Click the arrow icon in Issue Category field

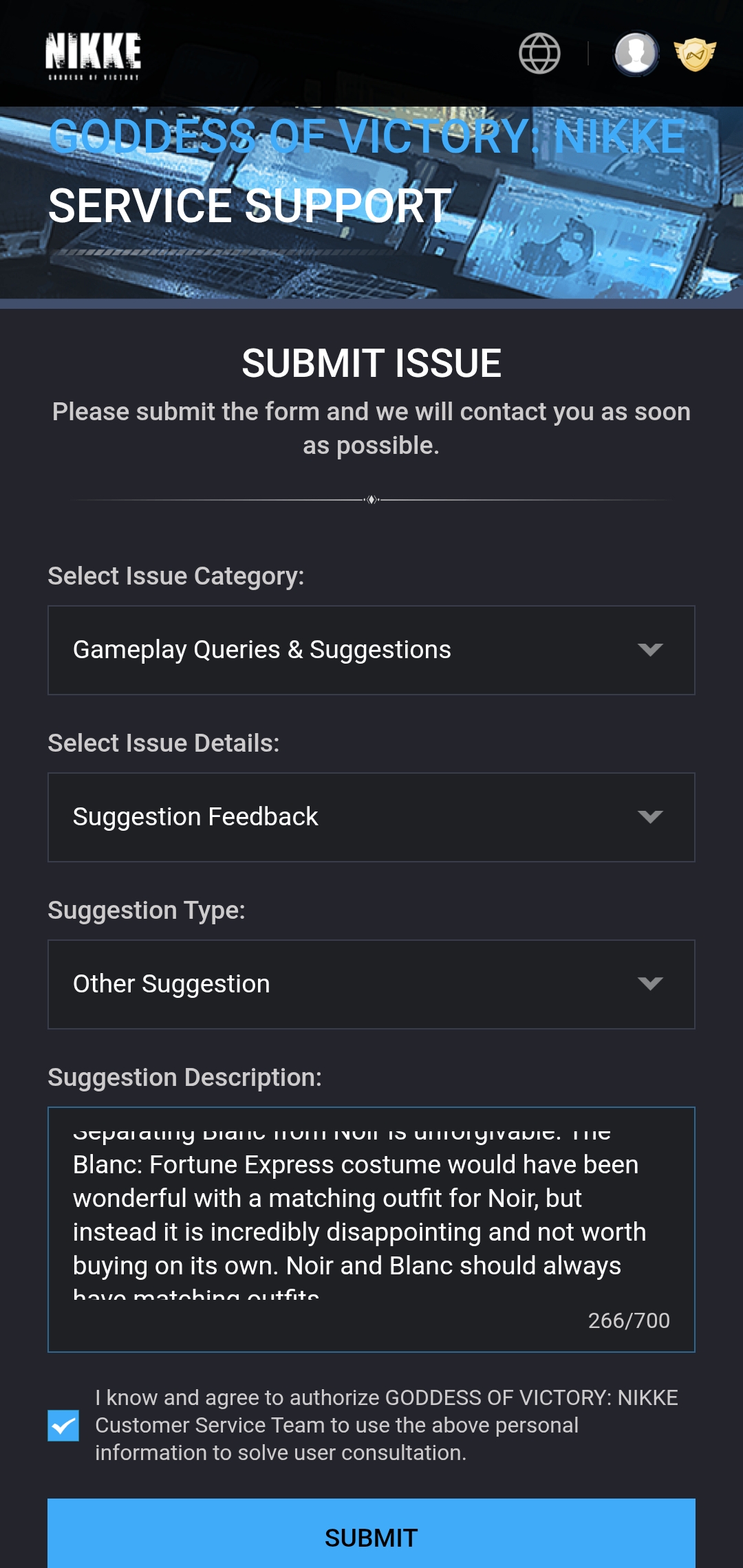pos(649,650)
